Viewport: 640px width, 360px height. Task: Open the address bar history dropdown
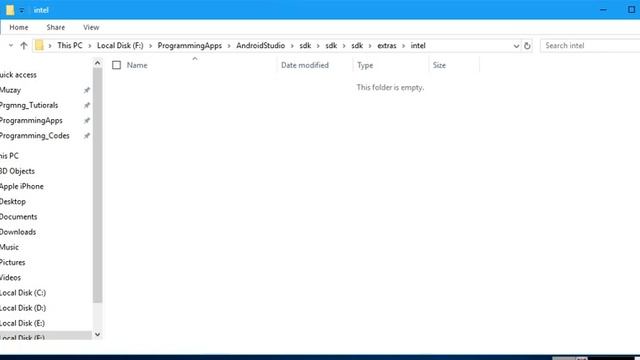pyautogui.click(x=516, y=46)
